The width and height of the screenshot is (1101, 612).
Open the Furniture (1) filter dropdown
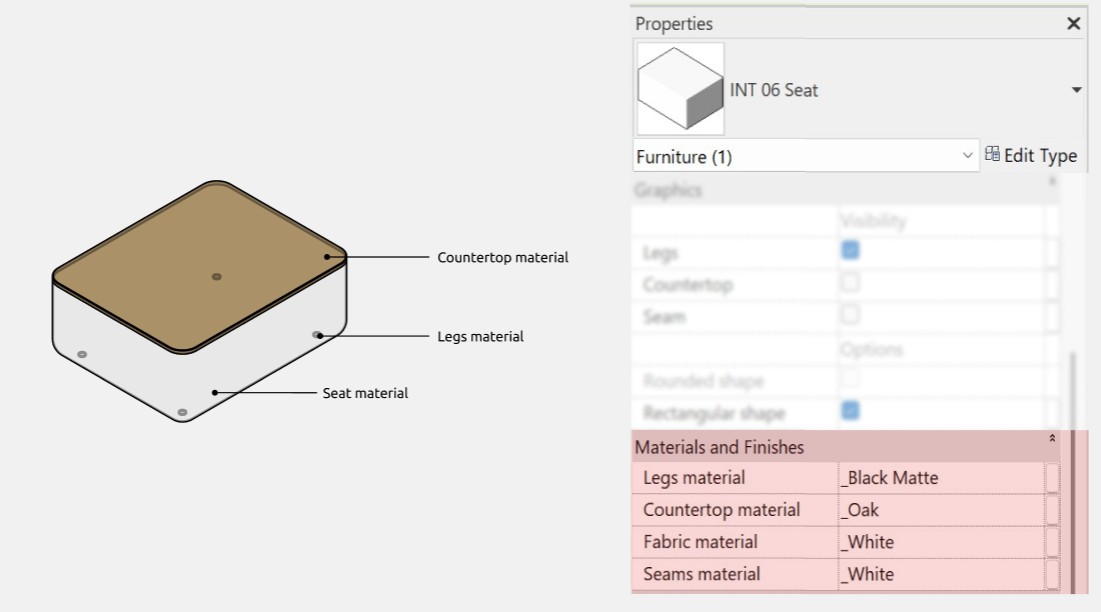[x=967, y=156]
